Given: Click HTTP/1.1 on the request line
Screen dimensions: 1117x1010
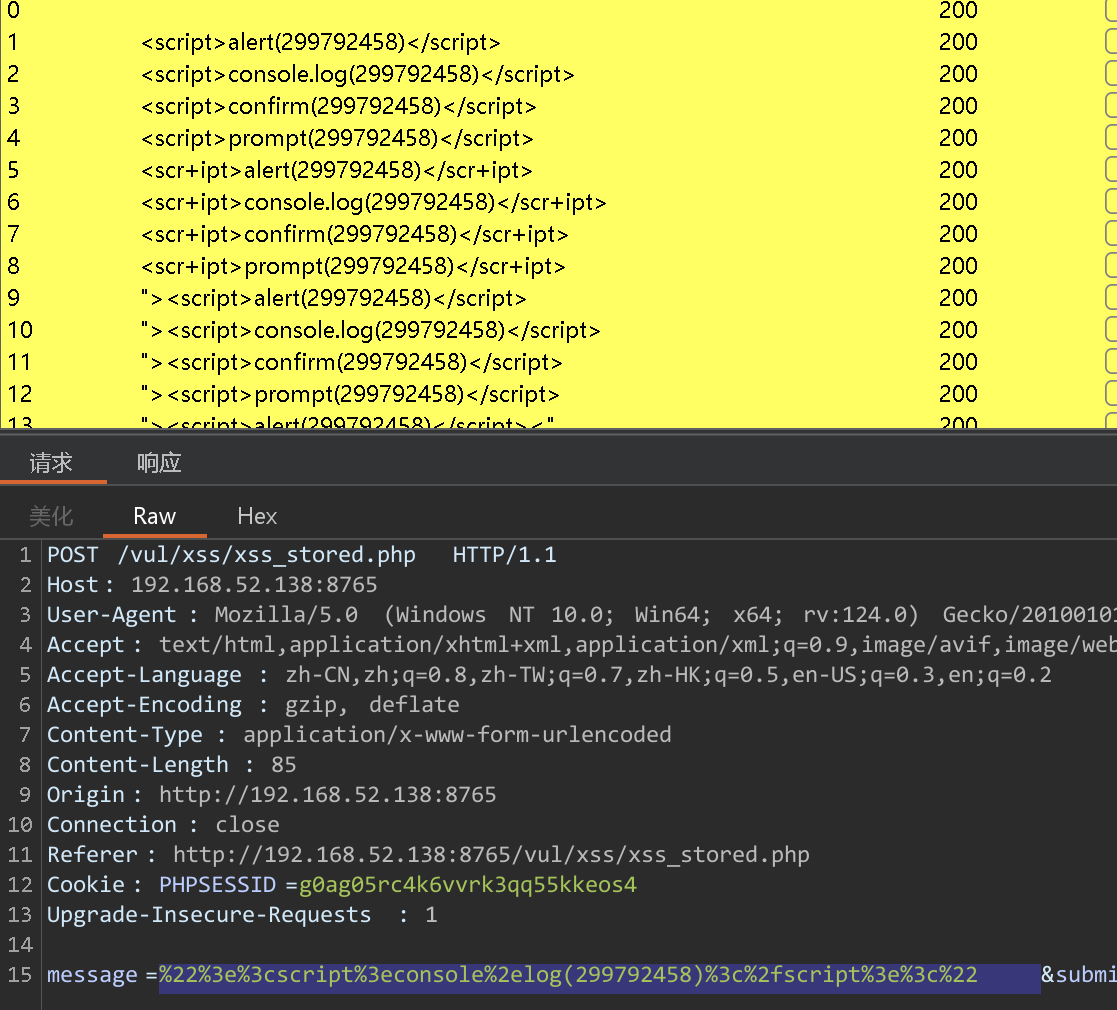Looking at the screenshot, I should click(x=504, y=555).
